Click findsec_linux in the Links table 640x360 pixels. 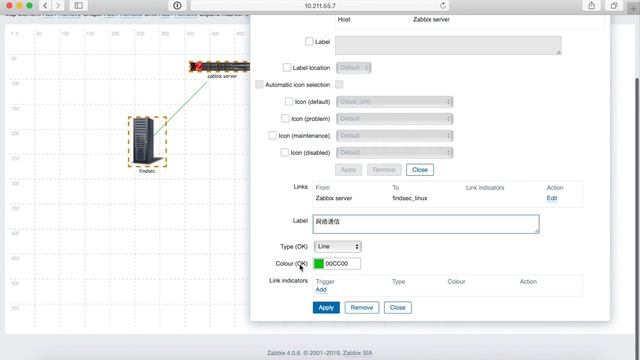(410, 198)
